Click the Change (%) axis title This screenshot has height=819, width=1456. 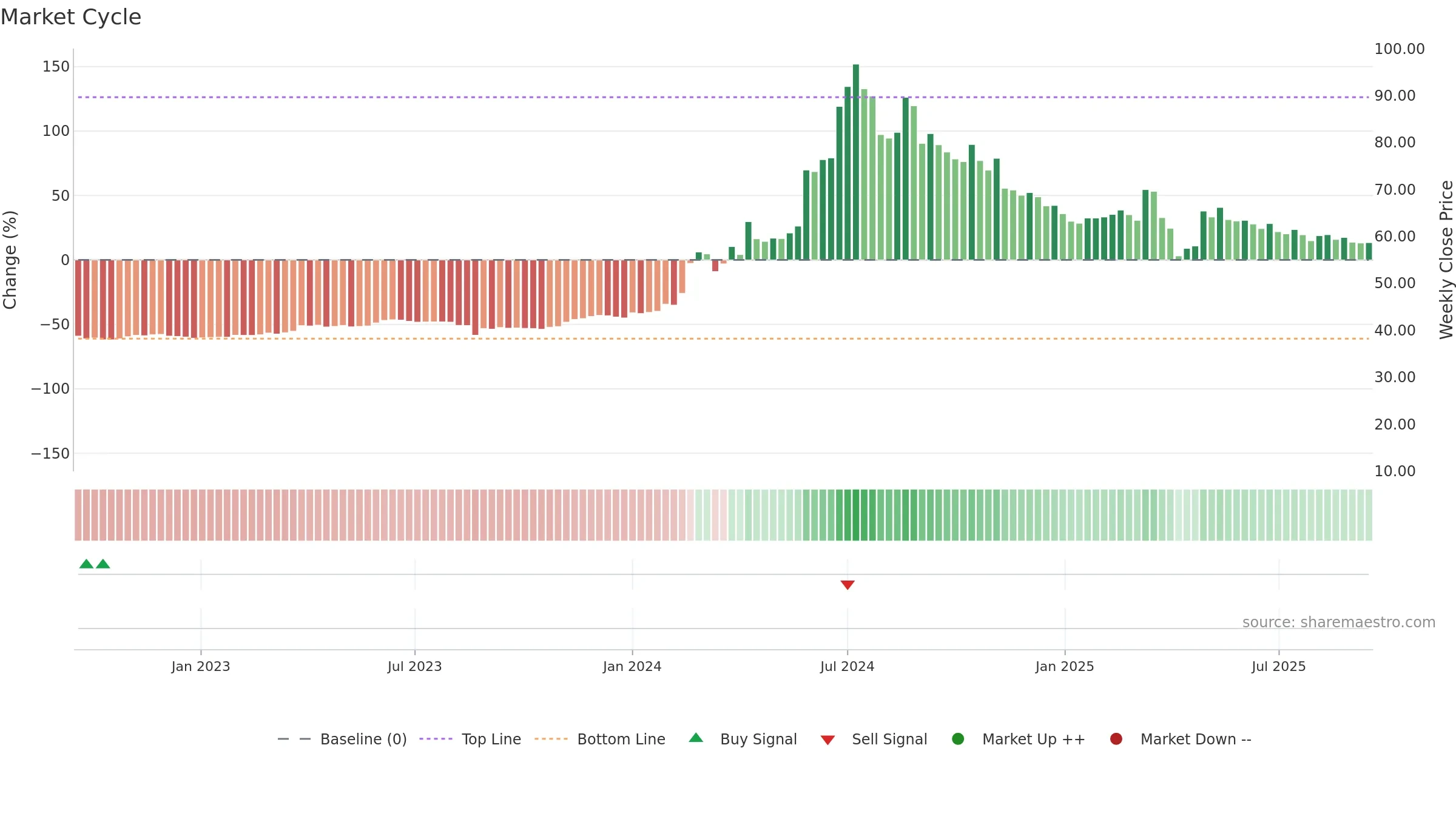(10, 260)
